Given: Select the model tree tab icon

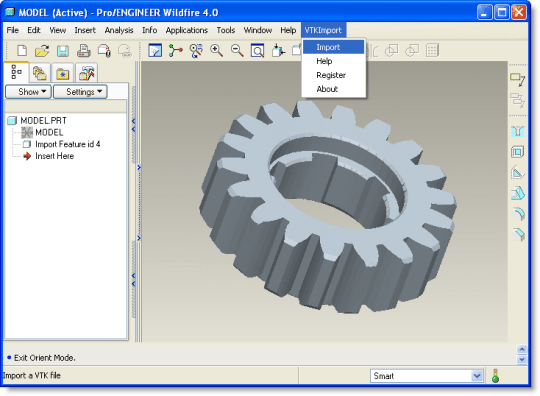Looking at the screenshot, I should point(16,72).
